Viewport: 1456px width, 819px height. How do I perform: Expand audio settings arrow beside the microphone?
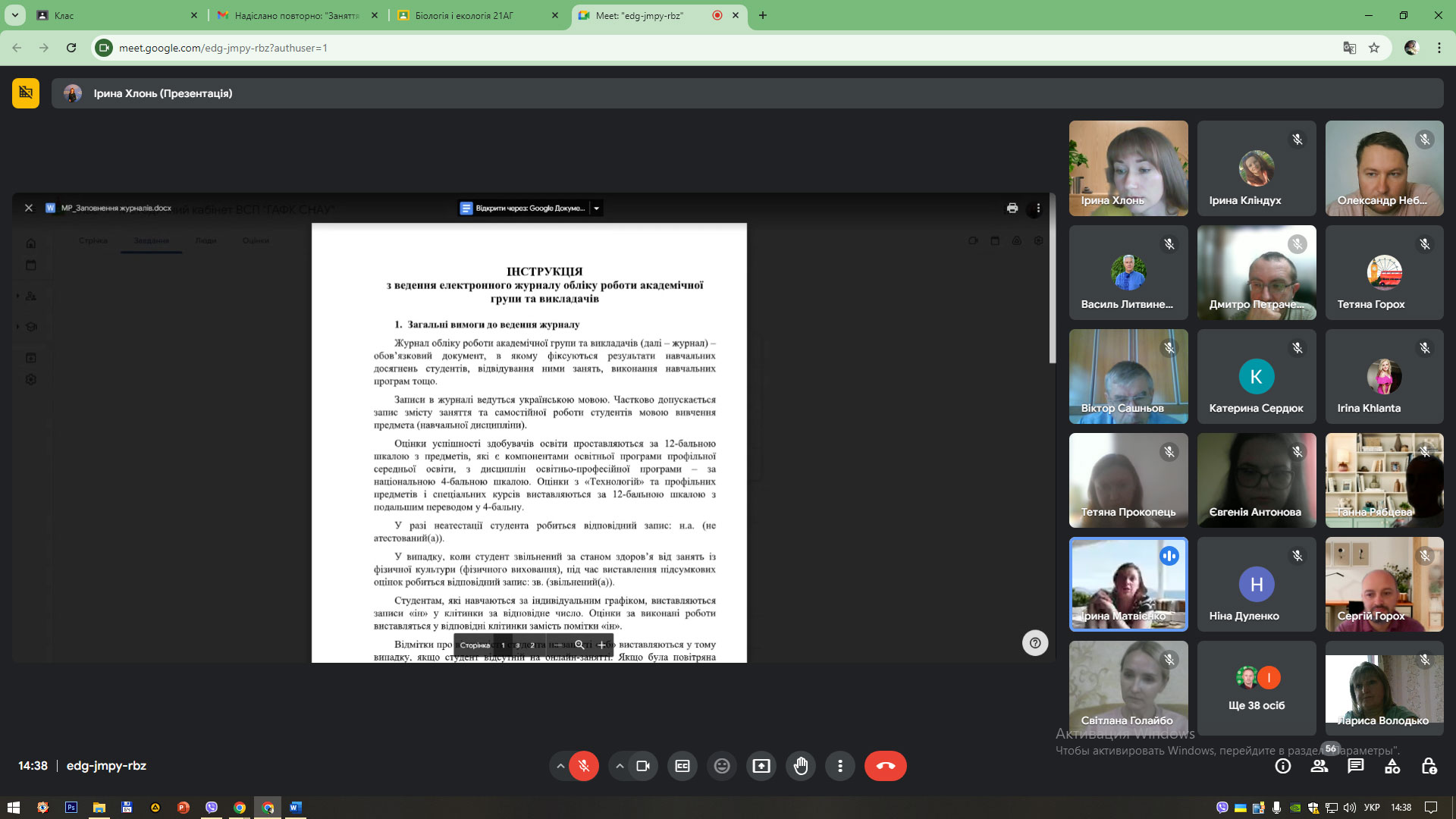point(560,766)
